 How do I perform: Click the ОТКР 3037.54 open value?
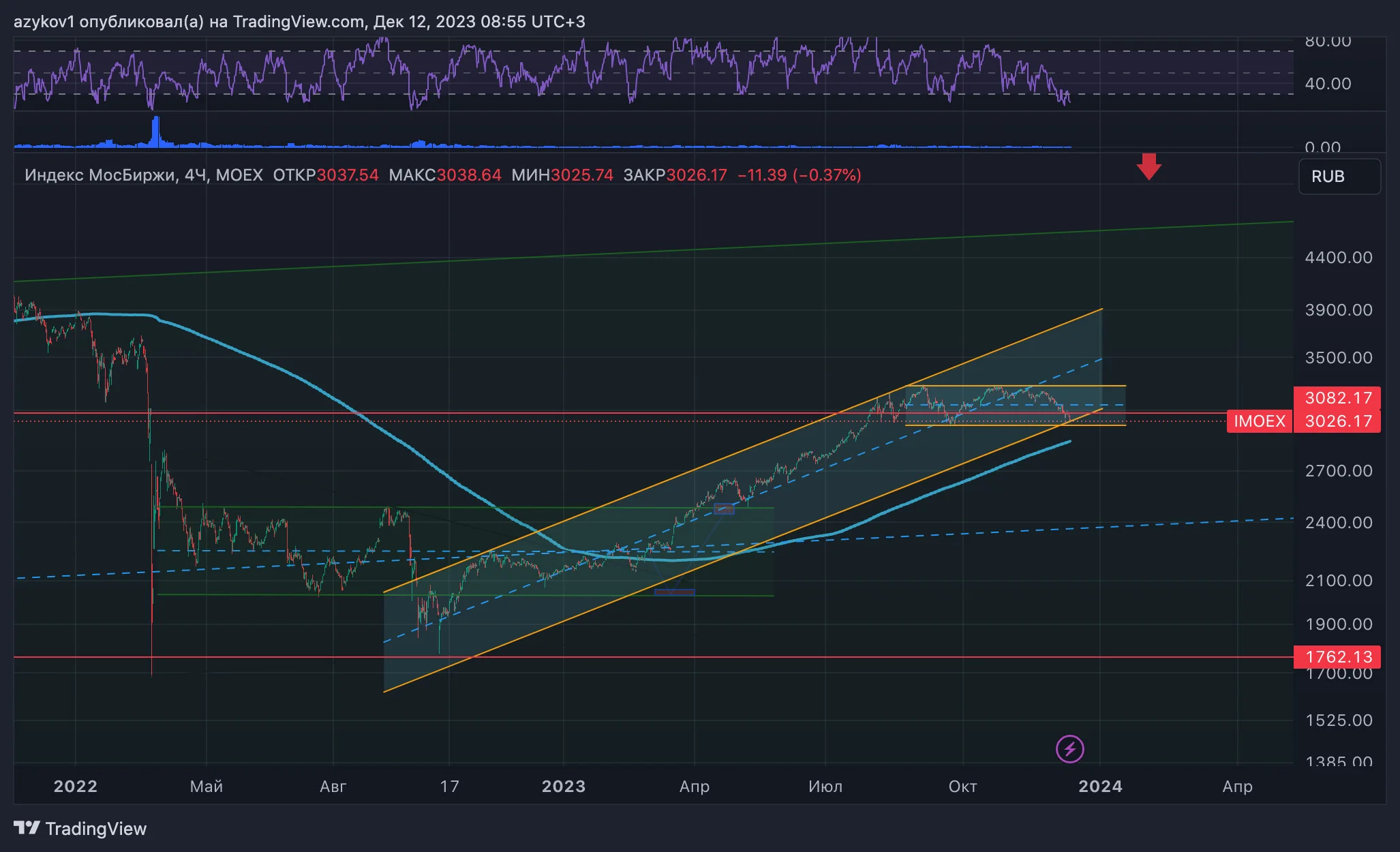click(326, 175)
